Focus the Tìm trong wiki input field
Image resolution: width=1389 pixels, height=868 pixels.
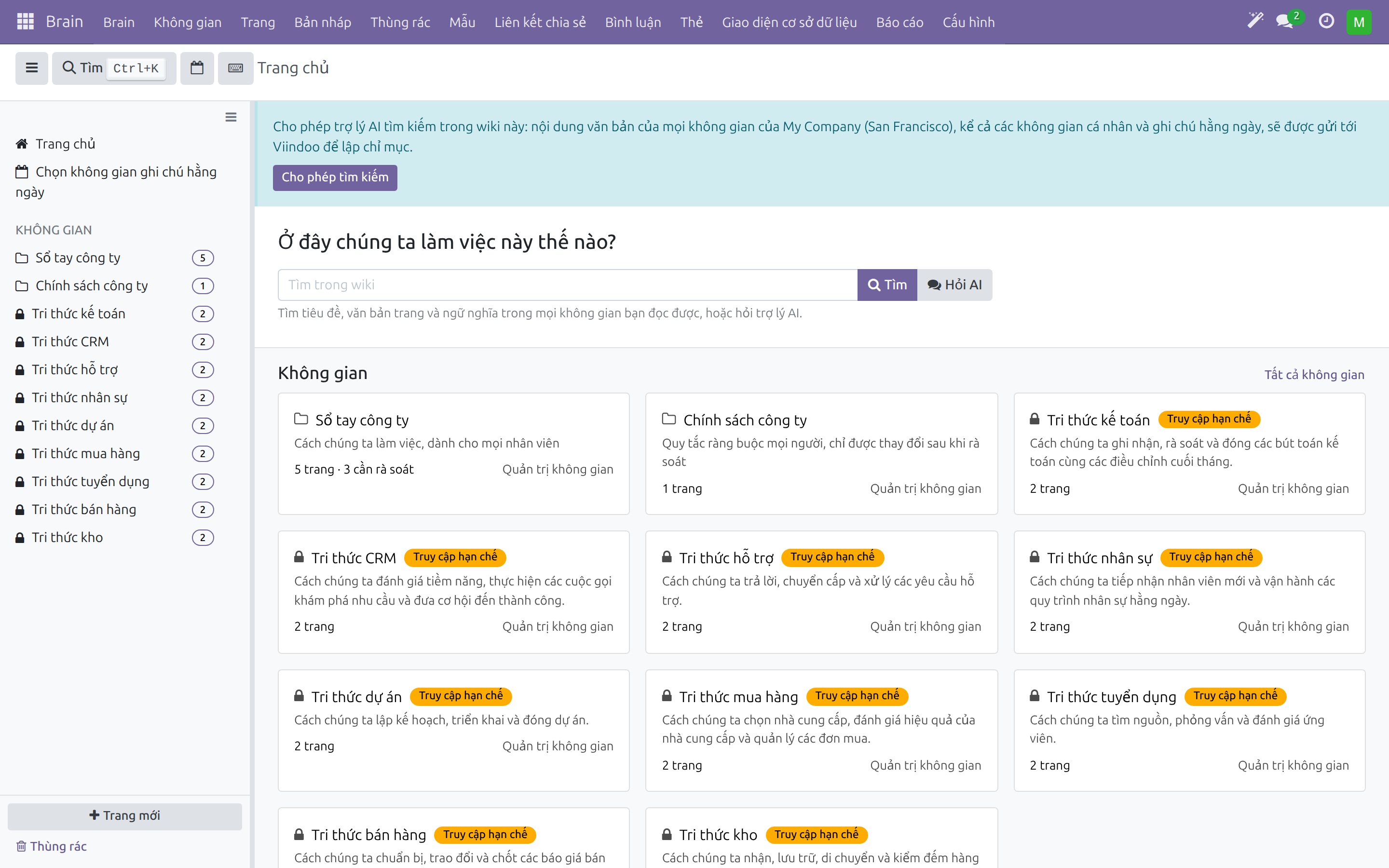[567, 285]
